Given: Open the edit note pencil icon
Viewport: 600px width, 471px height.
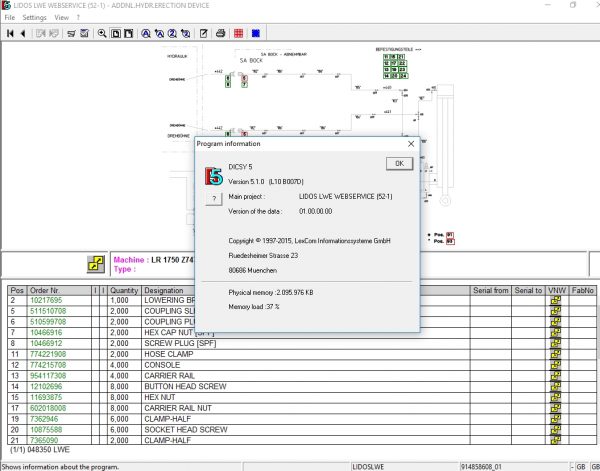Looking at the screenshot, I should [x=204, y=33].
